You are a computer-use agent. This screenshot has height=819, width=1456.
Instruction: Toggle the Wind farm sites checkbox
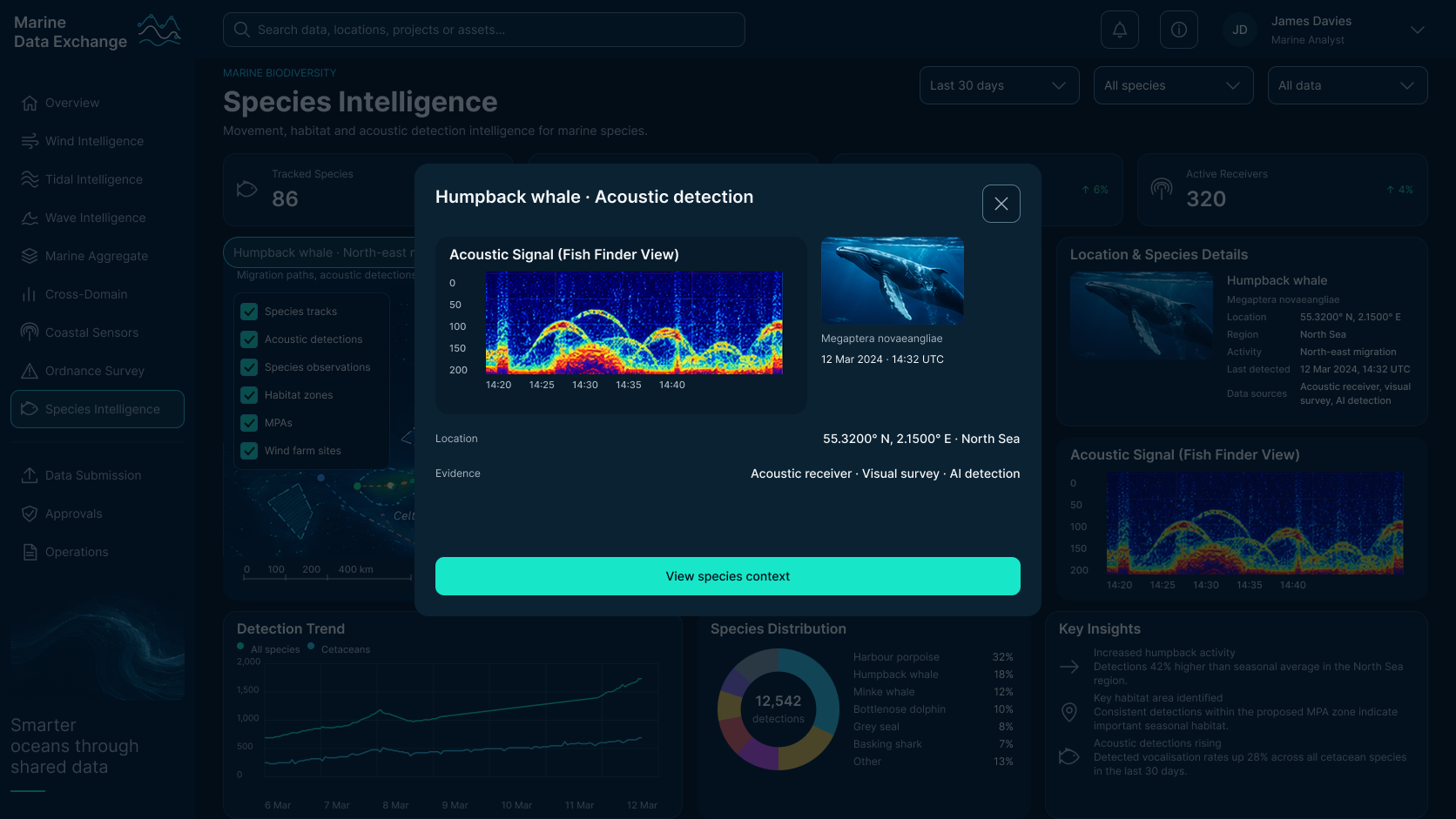click(249, 451)
